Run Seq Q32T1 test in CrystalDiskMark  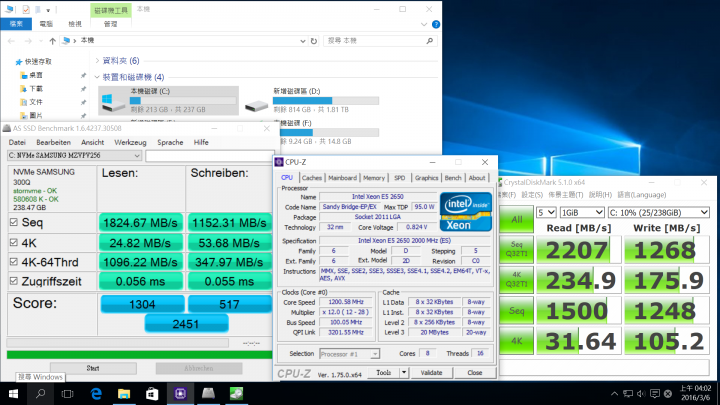pyautogui.click(x=517, y=249)
